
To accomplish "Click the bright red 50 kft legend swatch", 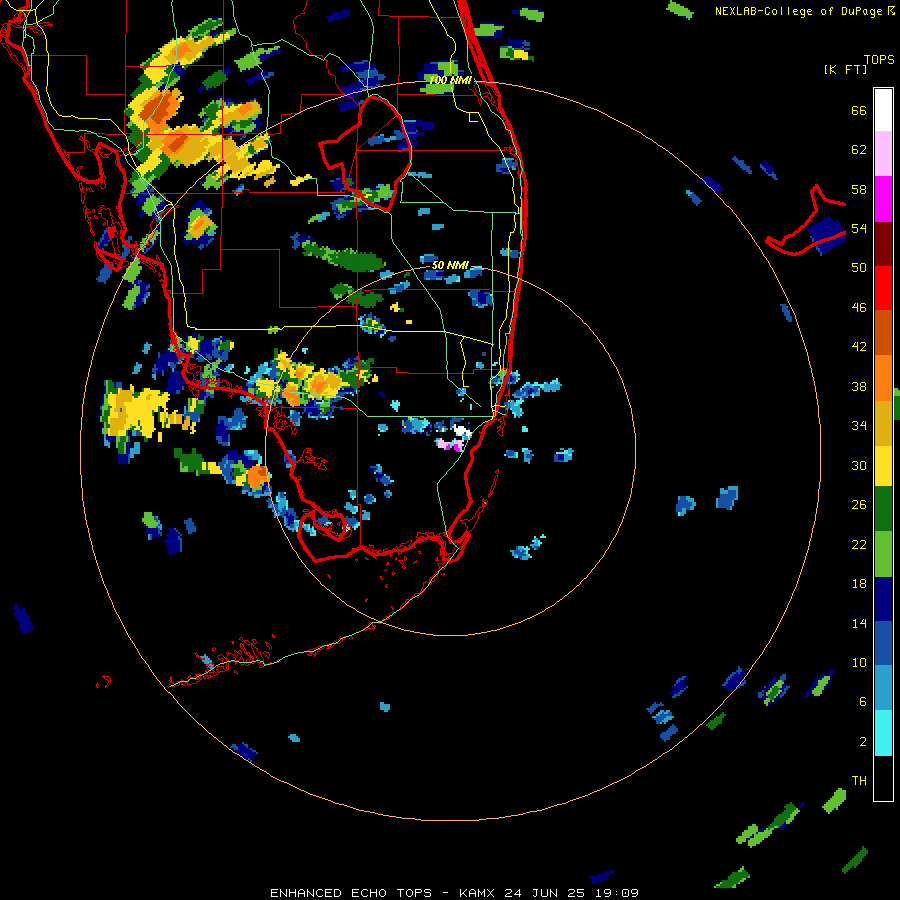I will click(883, 288).
